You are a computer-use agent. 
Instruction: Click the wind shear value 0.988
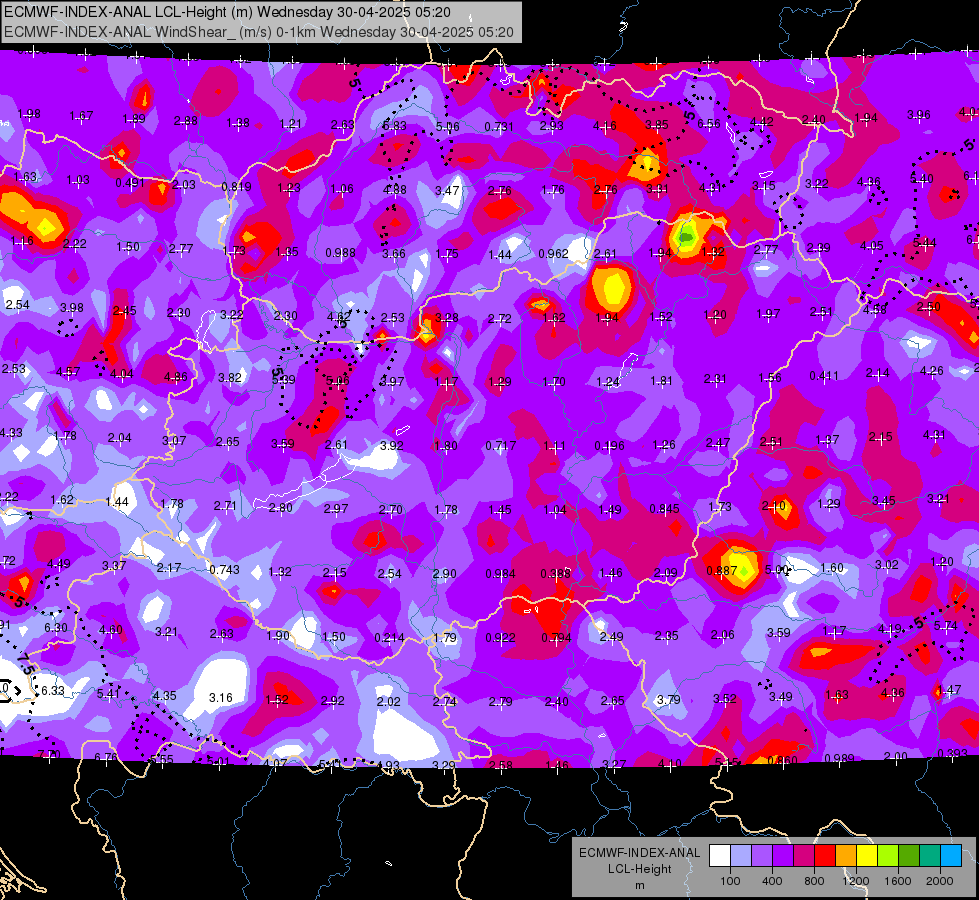(x=340, y=252)
